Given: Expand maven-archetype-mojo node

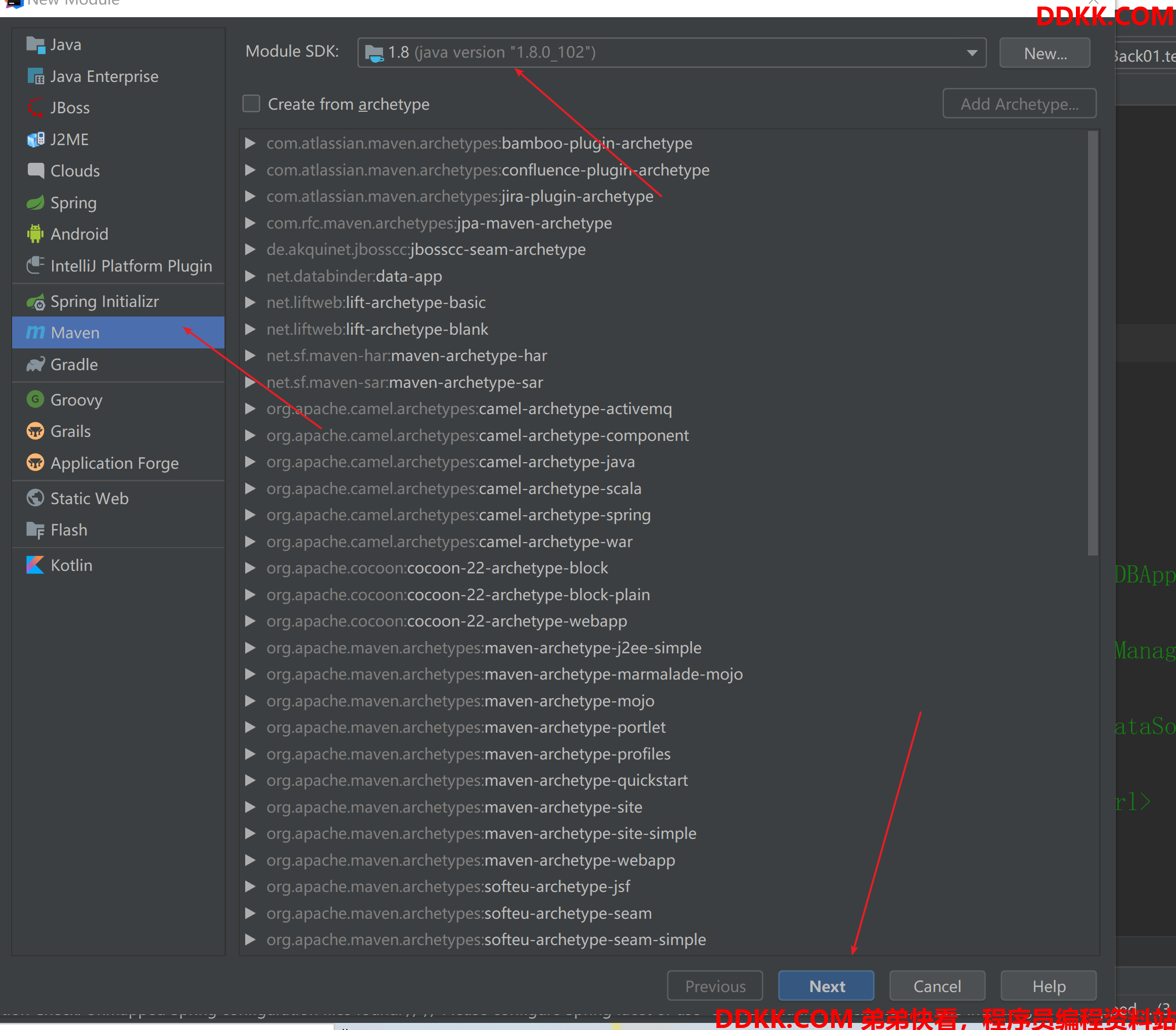Looking at the screenshot, I should [251, 701].
